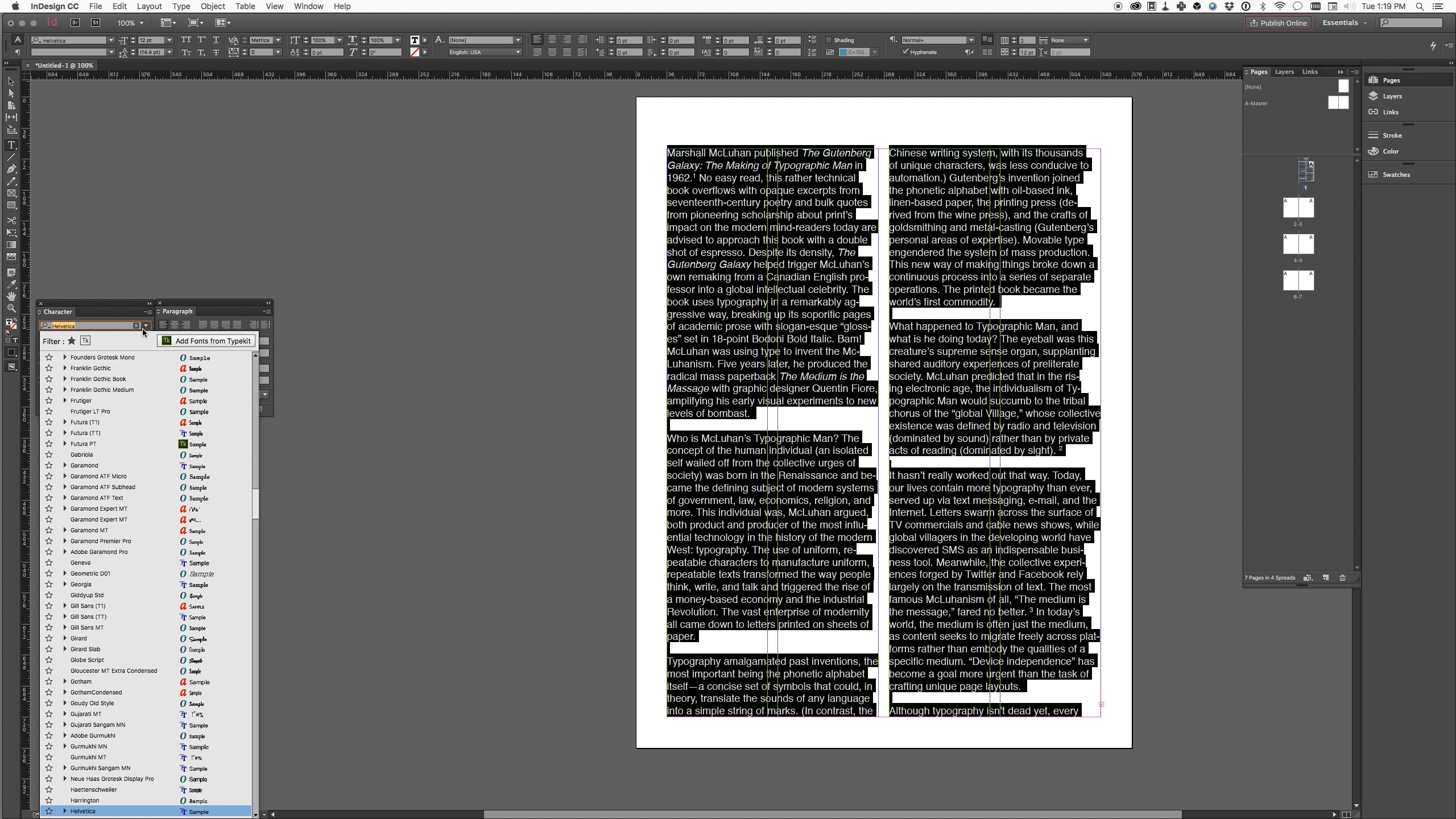This screenshot has width=1456, height=819.
Task: Open the zoom level 100% dropdown
Action: (x=142, y=23)
